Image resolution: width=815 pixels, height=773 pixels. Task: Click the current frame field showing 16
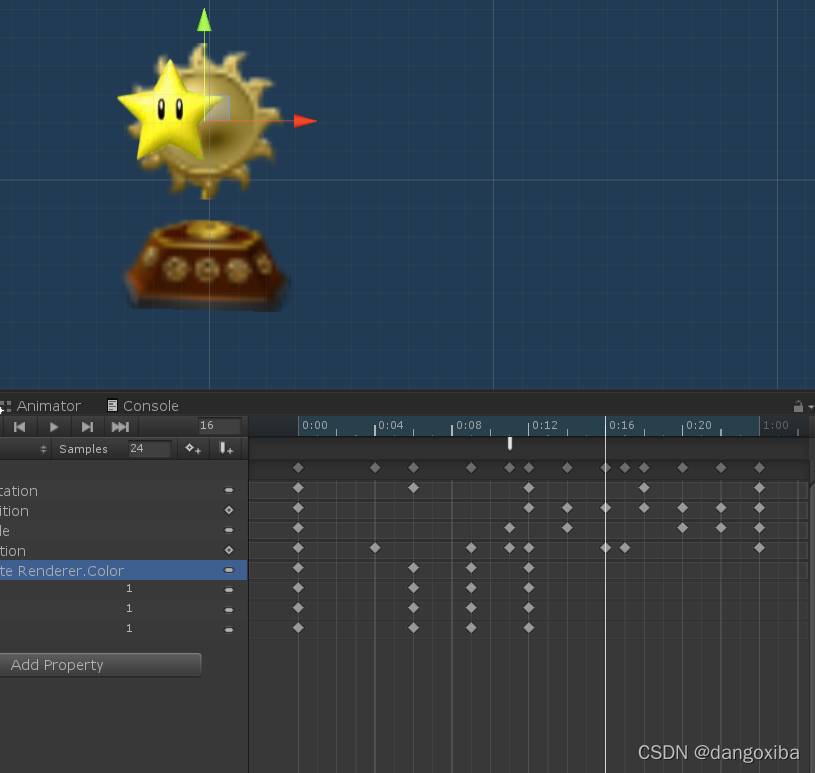(219, 426)
